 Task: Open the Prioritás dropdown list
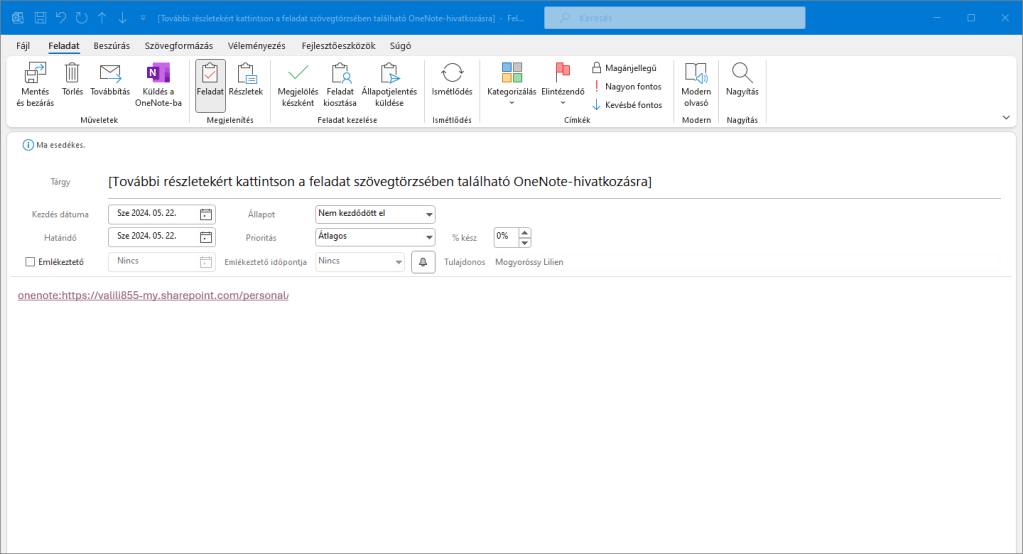(429, 238)
